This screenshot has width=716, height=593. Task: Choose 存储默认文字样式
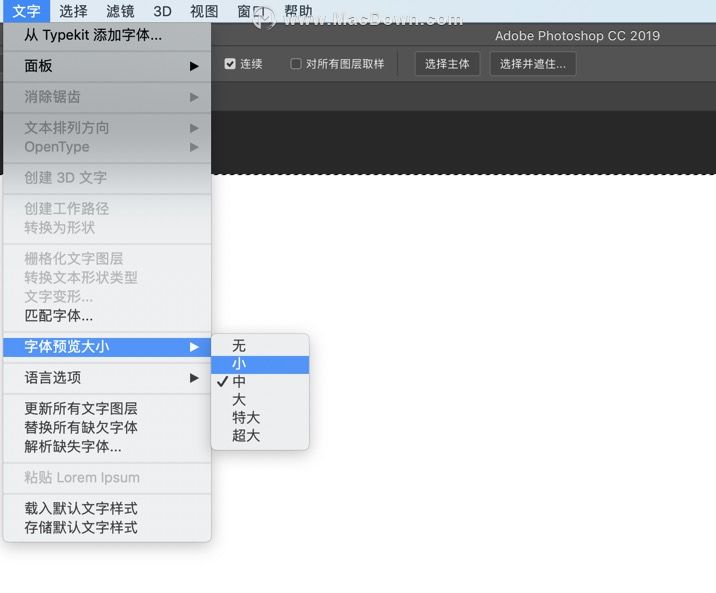point(107,527)
